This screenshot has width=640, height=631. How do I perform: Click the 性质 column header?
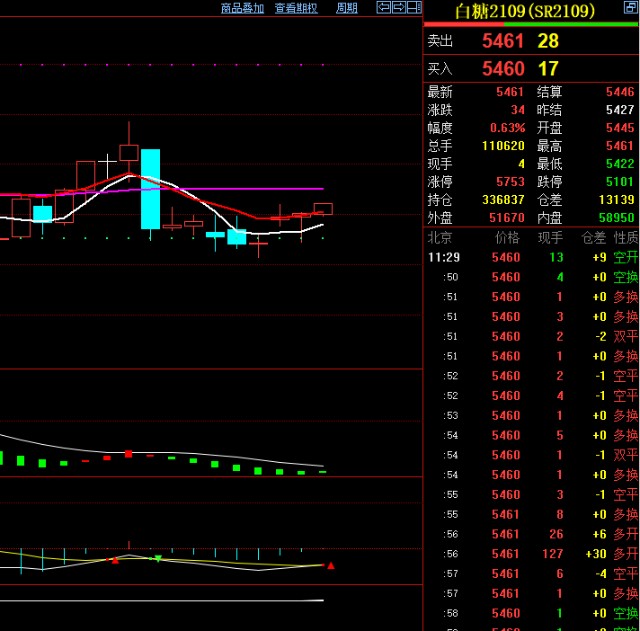click(x=626, y=238)
